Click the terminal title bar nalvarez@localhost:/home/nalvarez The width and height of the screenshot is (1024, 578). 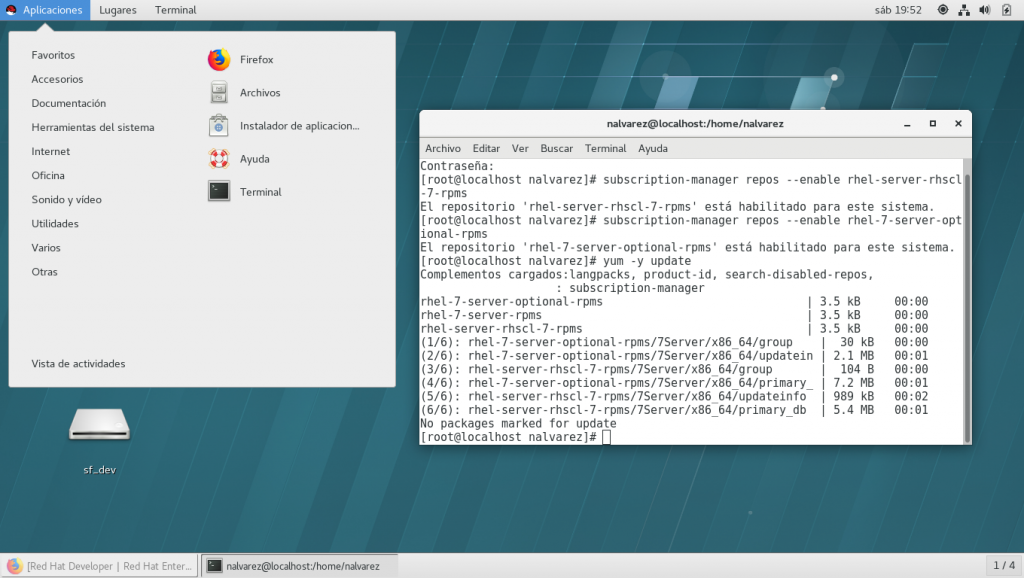click(x=695, y=123)
